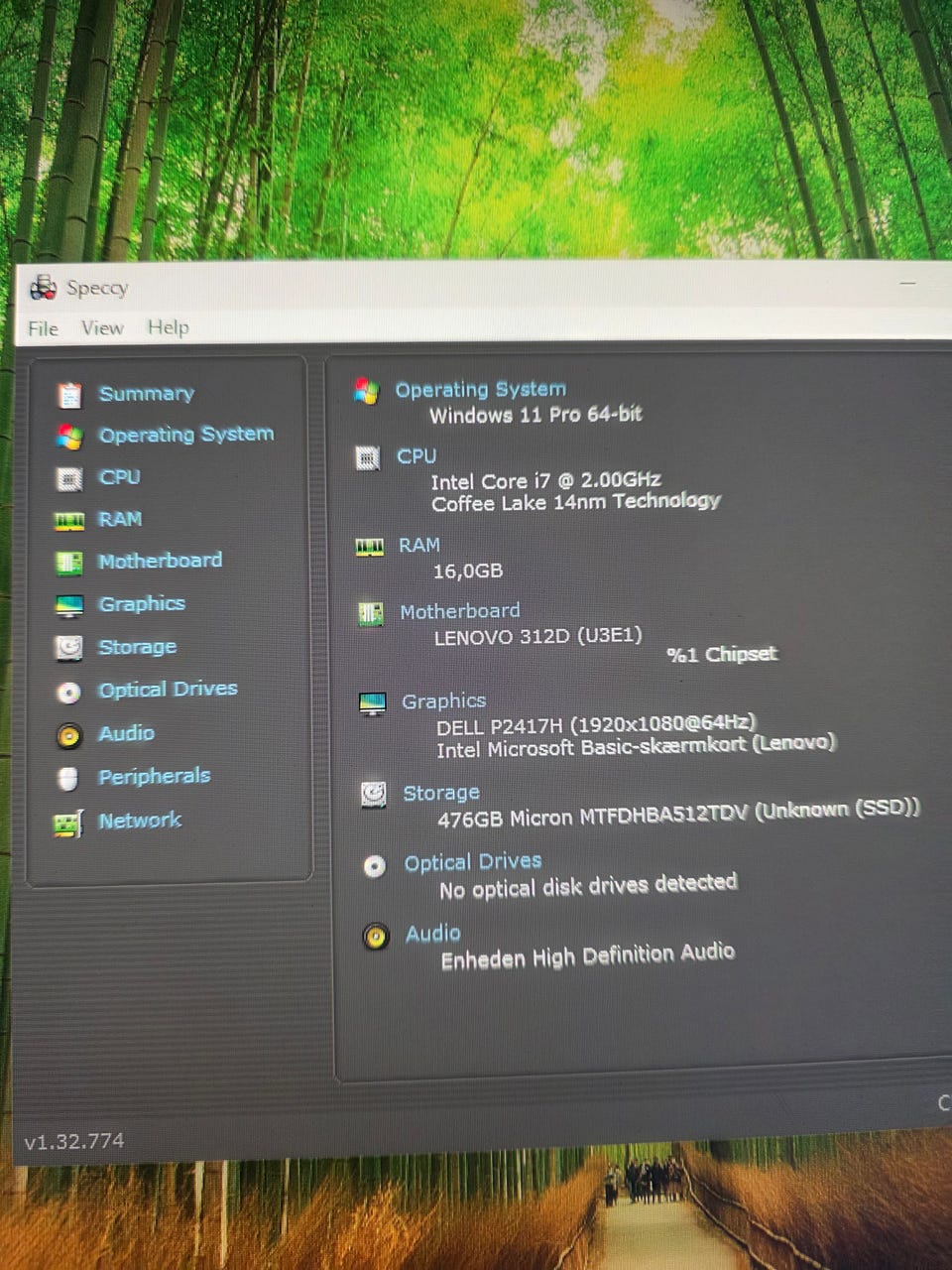Viewport: 952px width, 1270px height.
Task: Select Peripherals in the sidebar
Action: pyautogui.click(x=154, y=776)
